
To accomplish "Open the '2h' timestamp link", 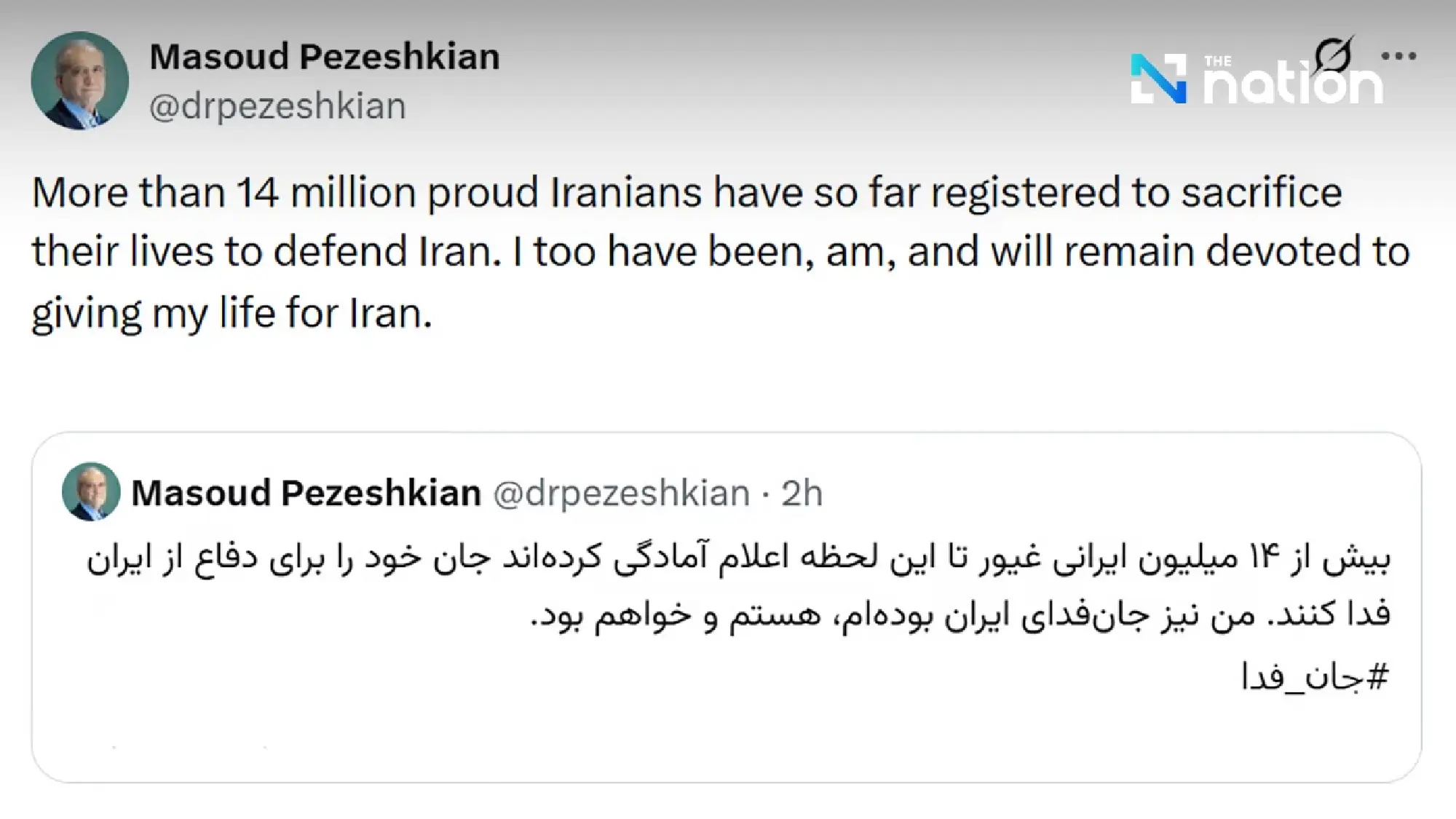I will click(x=802, y=494).
